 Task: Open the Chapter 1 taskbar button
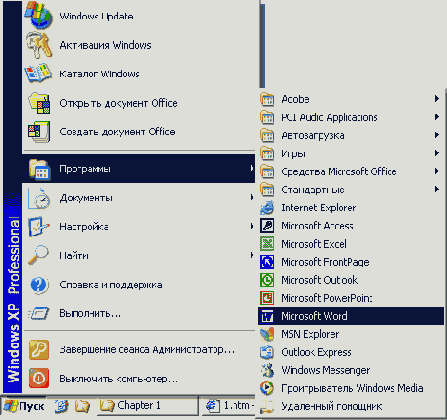148,406
